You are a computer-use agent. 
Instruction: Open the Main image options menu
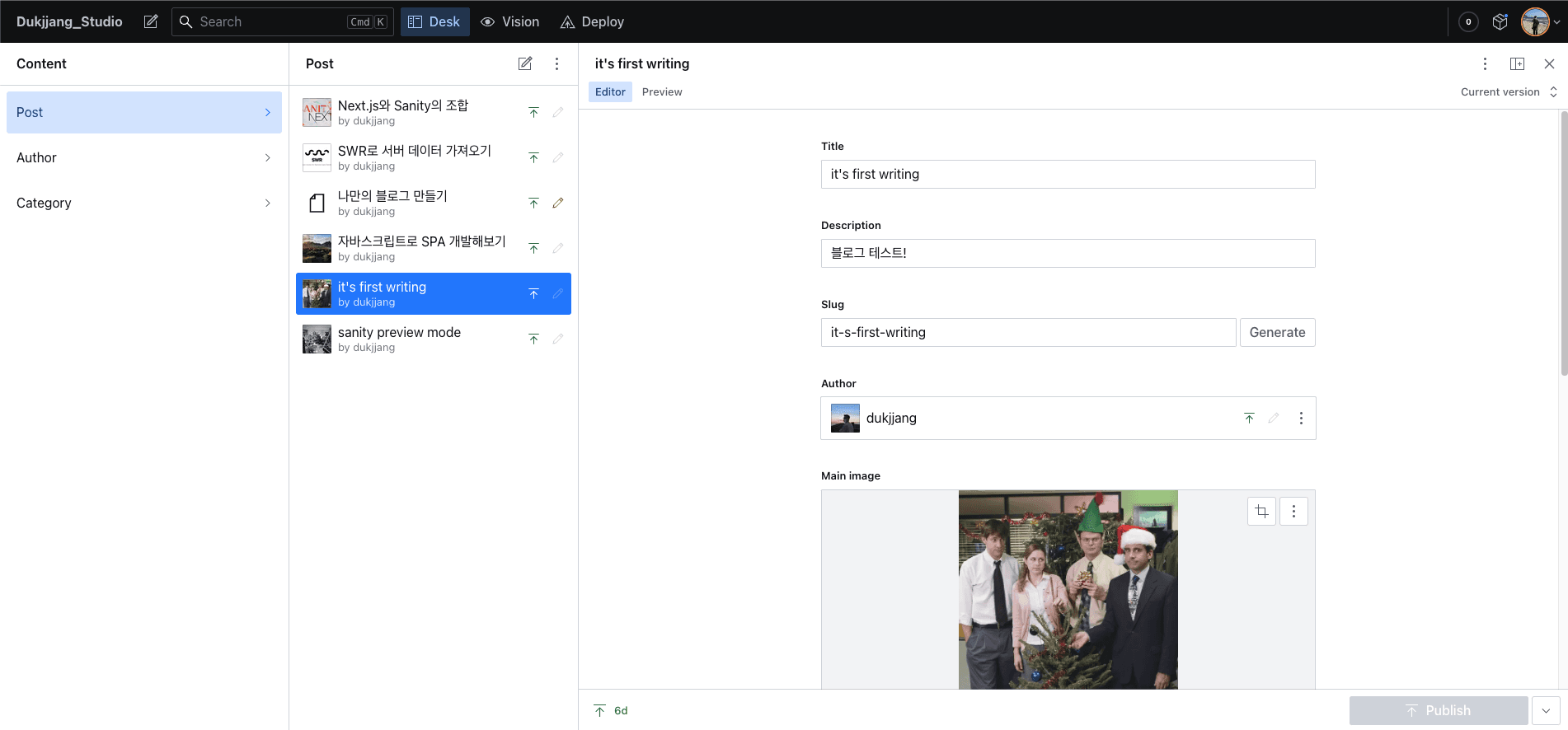point(1293,512)
